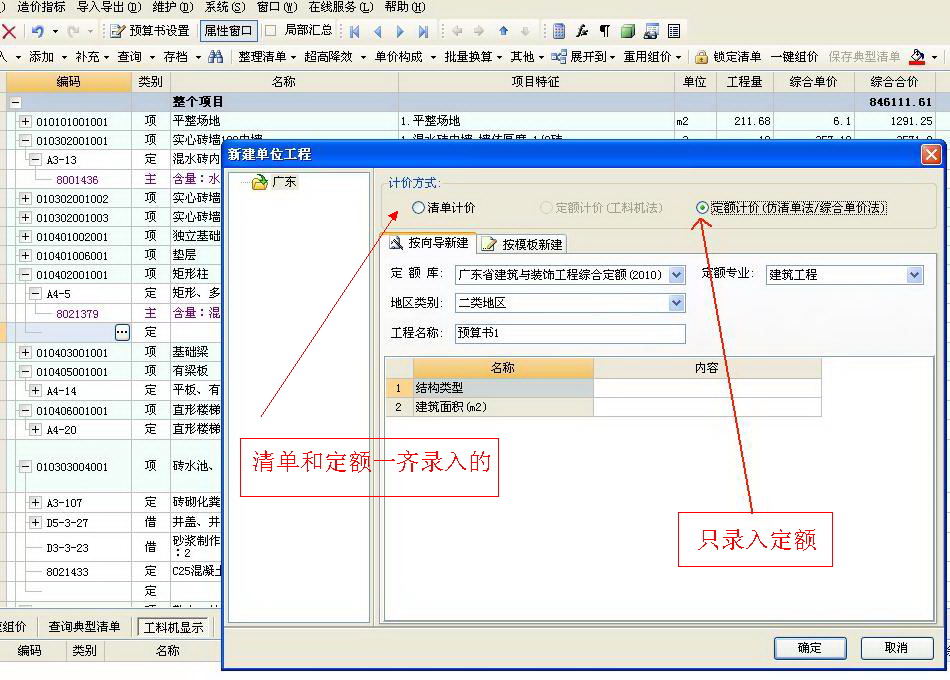Expand the A4-14 sub-row
Viewport: 950px width, 680px height.
(35, 391)
